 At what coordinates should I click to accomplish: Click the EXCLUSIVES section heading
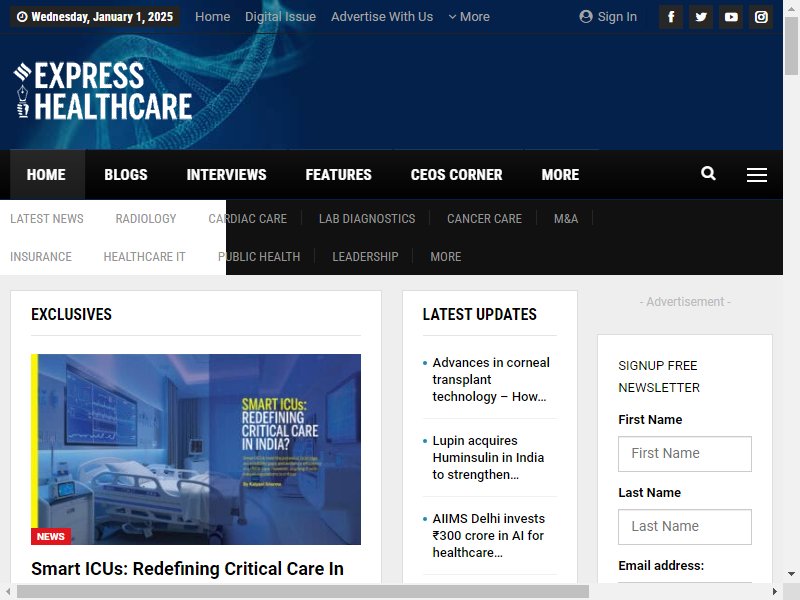pos(71,314)
